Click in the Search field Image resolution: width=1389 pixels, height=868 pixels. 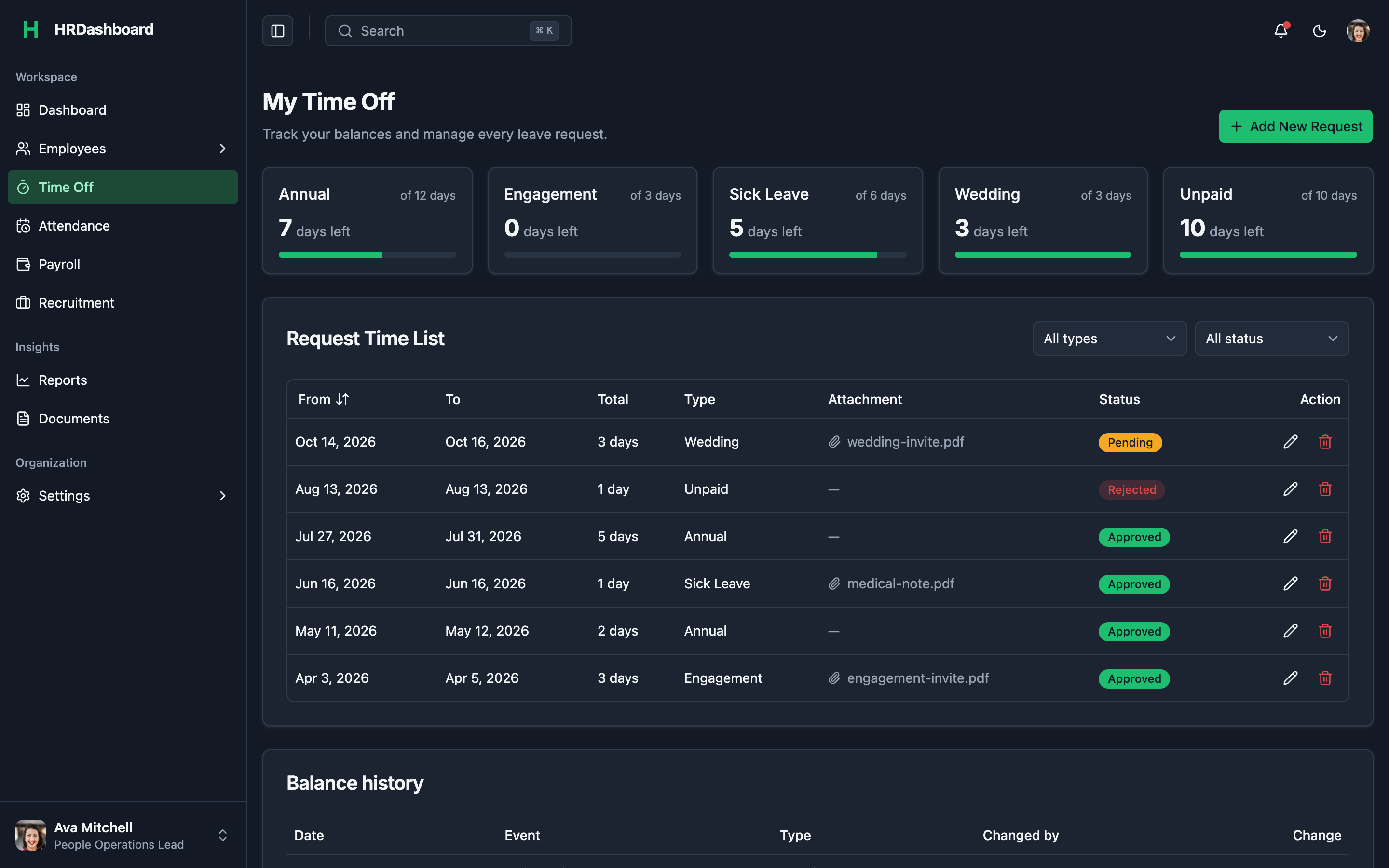(x=448, y=31)
